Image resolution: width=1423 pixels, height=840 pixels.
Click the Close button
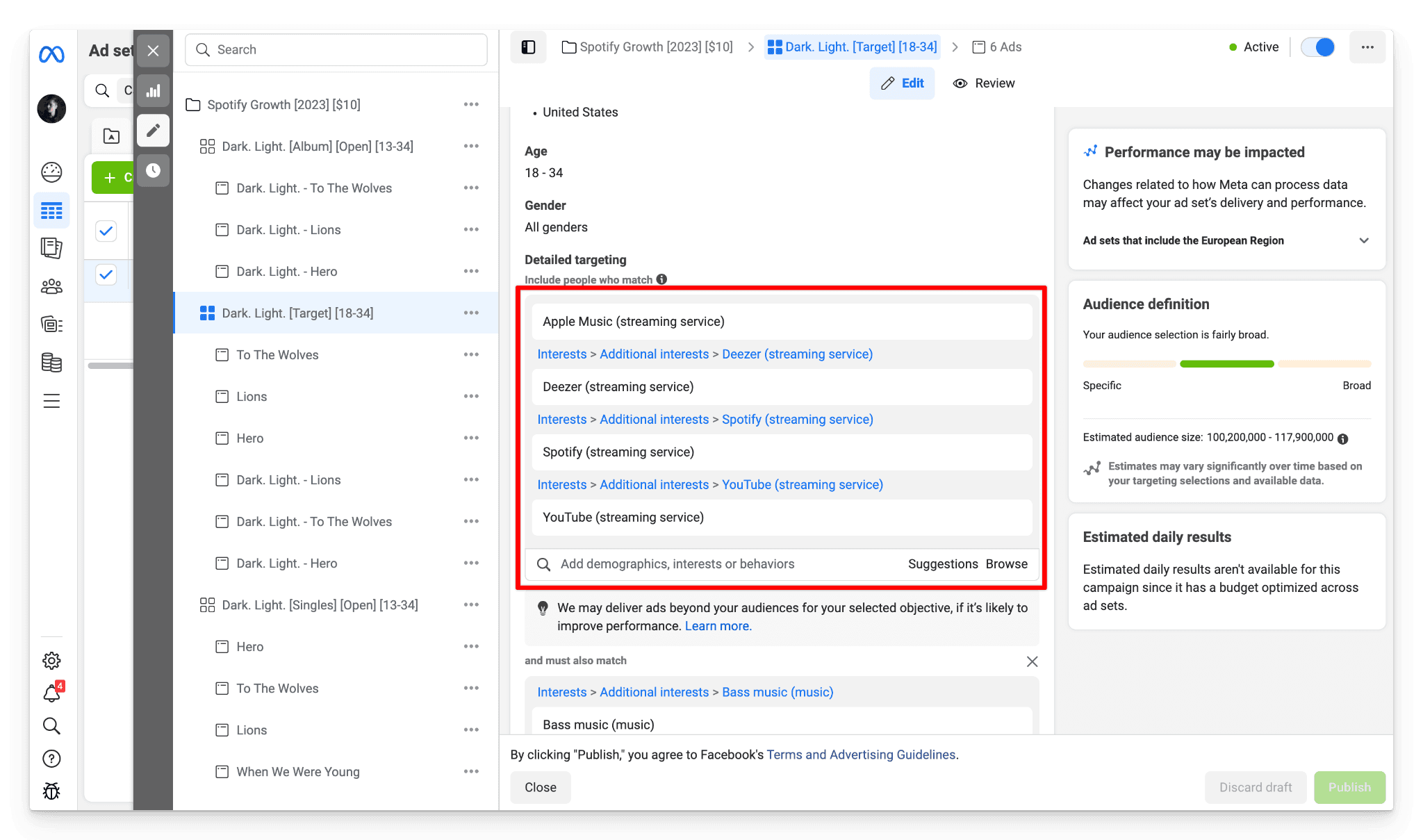pyautogui.click(x=540, y=787)
